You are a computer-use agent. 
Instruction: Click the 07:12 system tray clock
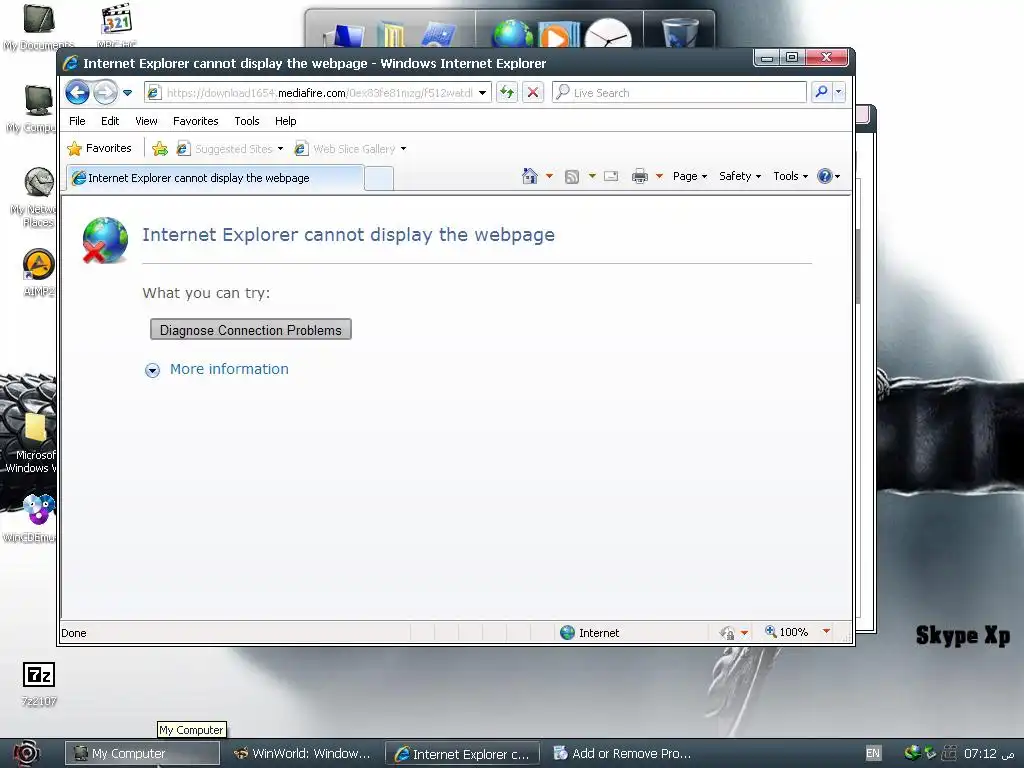(988, 754)
